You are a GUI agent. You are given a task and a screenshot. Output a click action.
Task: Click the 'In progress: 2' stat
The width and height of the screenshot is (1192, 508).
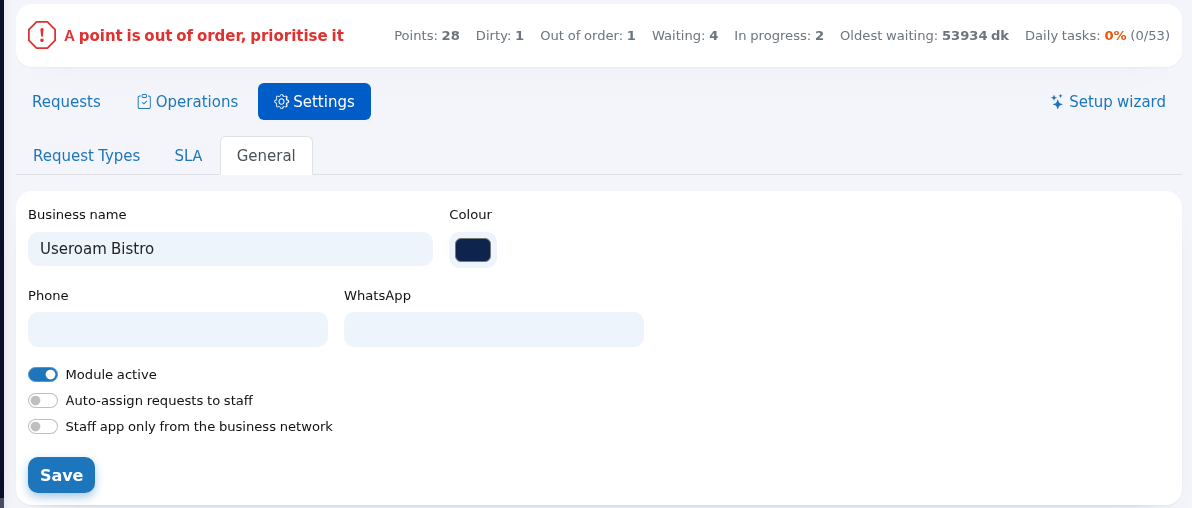(x=778, y=36)
